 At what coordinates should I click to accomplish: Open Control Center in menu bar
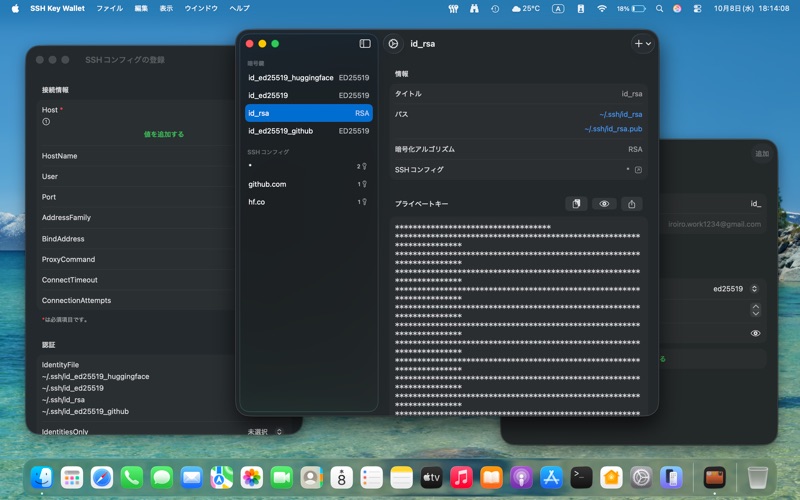click(x=697, y=9)
